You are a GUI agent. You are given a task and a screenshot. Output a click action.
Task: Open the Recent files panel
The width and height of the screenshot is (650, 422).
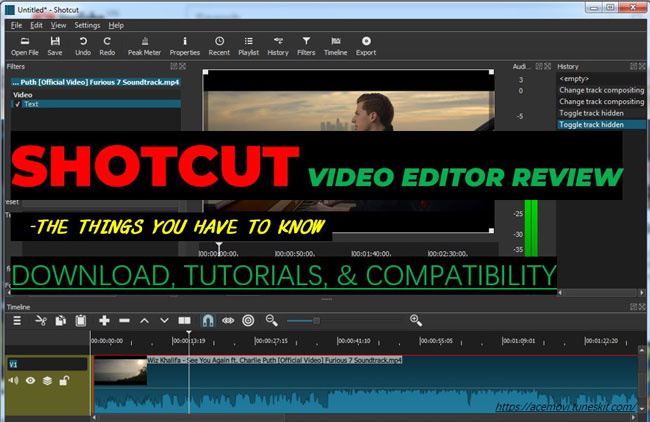219,46
